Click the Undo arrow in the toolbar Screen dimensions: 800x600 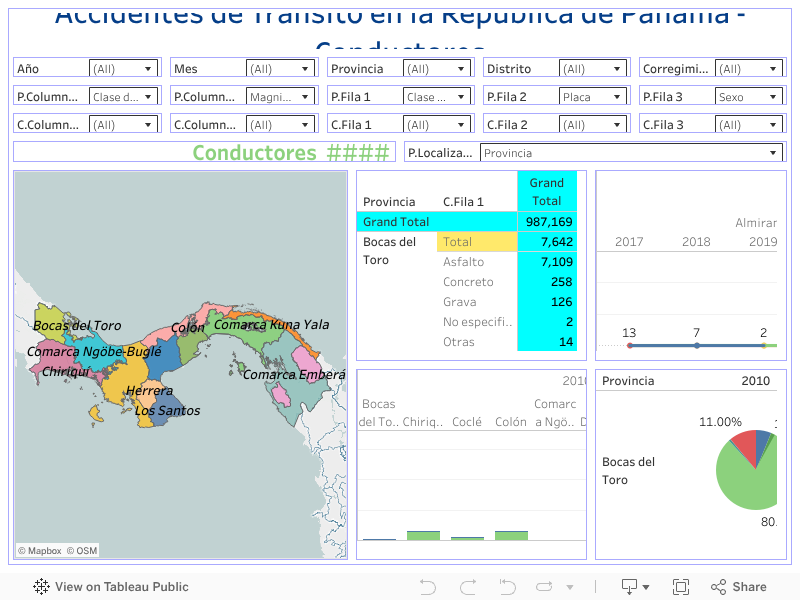(x=428, y=587)
